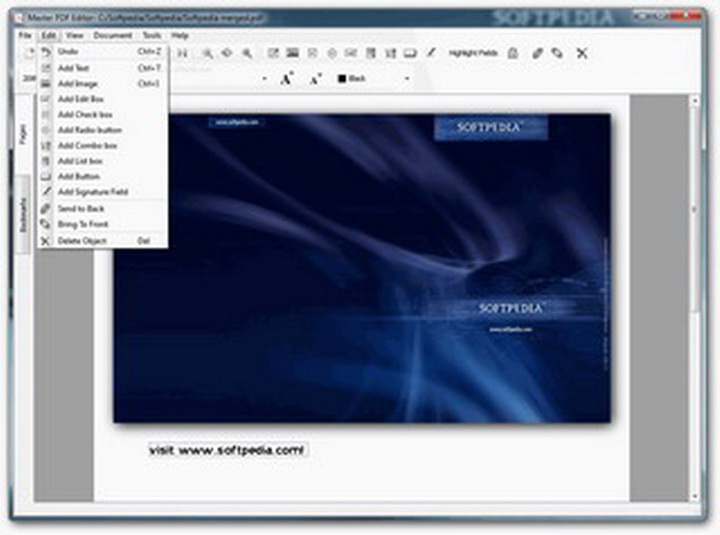This screenshot has height=535, width=720.
Task: Choose Add Edit Box menu entry
Action: [x=103, y=99]
